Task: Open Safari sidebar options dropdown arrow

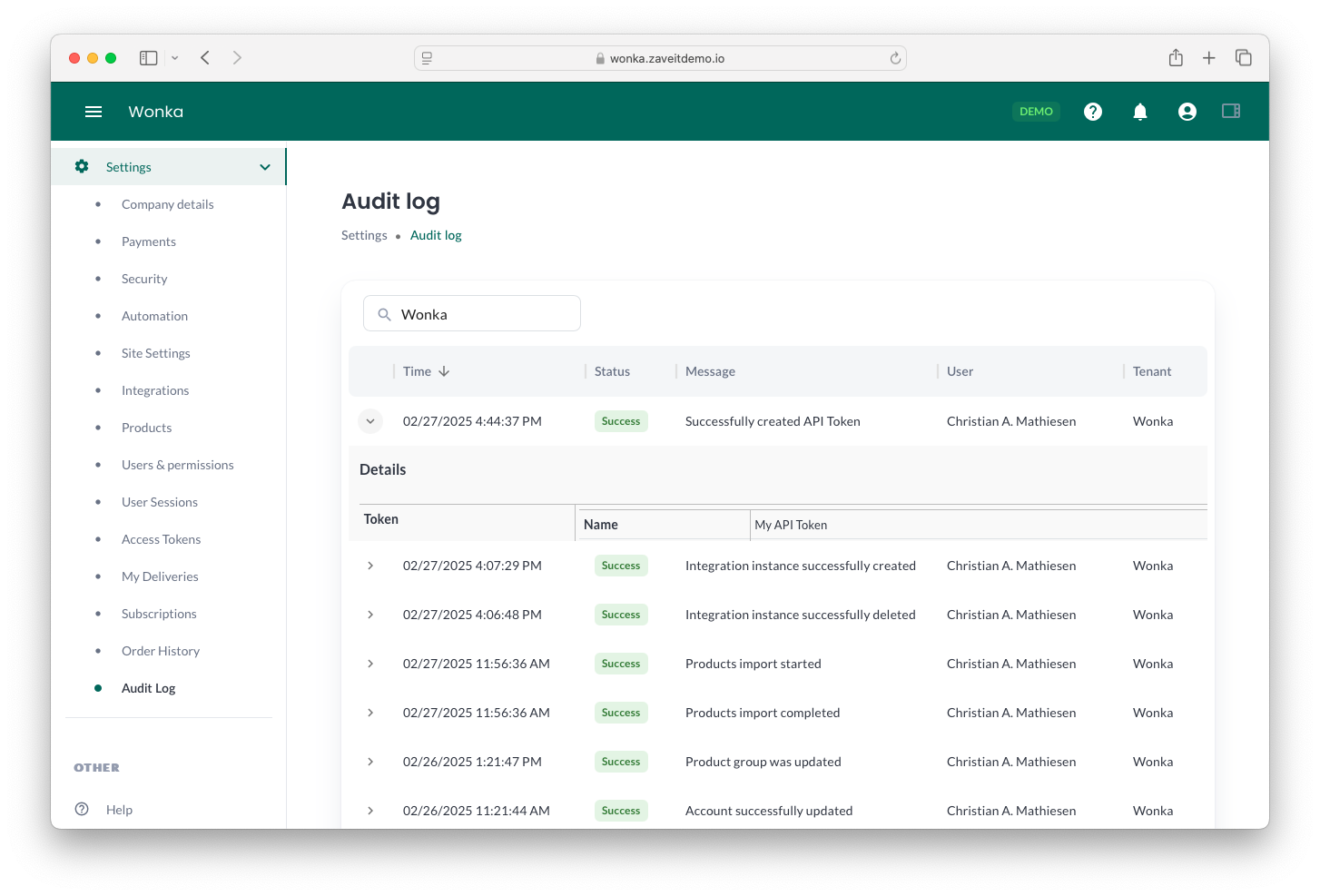Action: point(175,58)
